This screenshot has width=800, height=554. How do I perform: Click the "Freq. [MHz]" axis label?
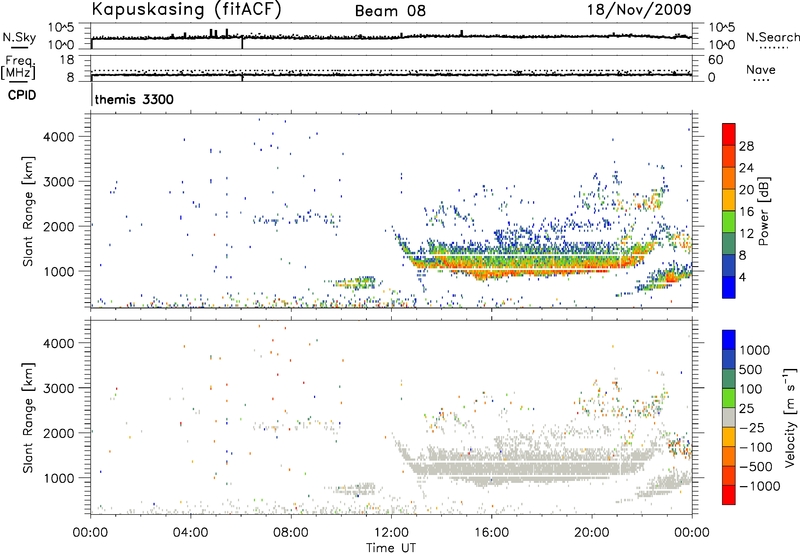19,67
